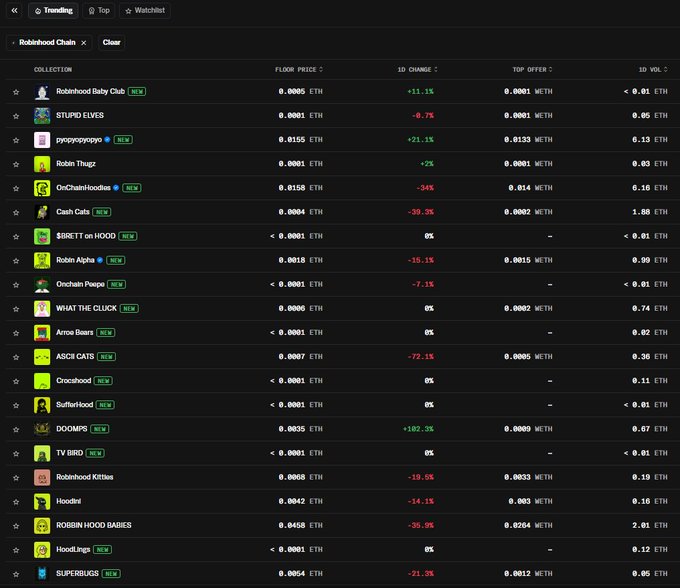Image resolution: width=680 pixels, height=588 pixels.
Task: Click DOOMPS +102.3% change value
Action: click(x=418, y=429)
